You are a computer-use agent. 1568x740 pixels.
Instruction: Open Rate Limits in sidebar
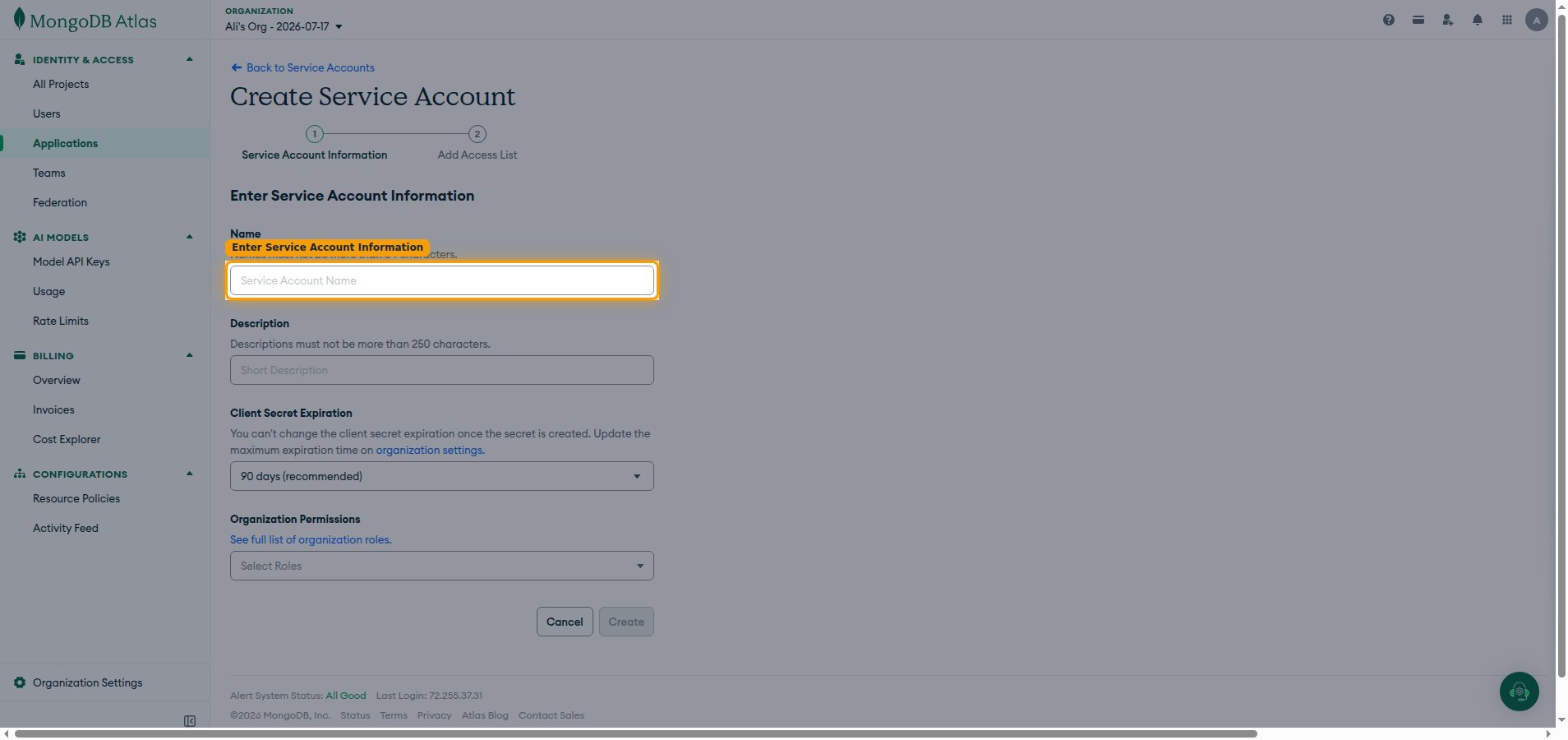[x=61, y=321]
